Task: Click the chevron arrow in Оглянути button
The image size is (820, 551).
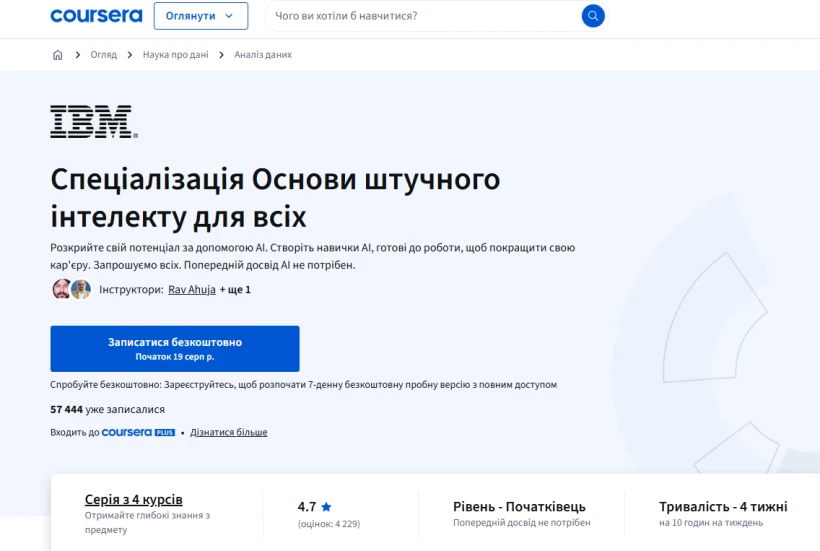Action: pyautogui.click(x=229, y=16)
